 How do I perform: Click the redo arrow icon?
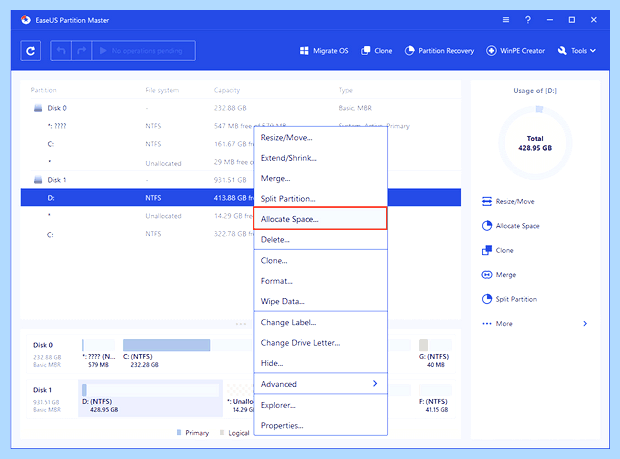pyautogui.click(x=81, y=51)
